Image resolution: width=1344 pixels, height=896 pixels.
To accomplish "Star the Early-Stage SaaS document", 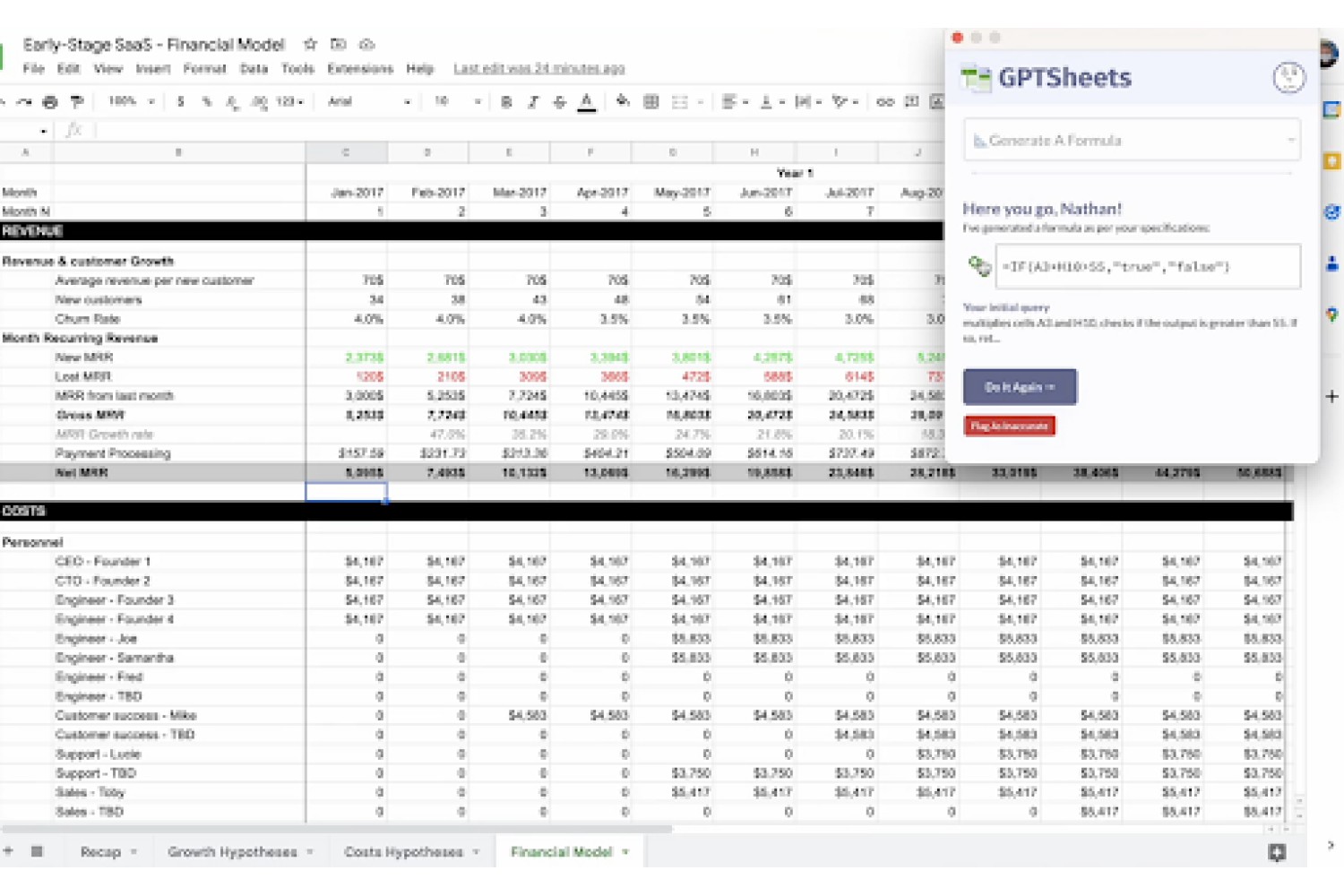I will click(310, 44).
